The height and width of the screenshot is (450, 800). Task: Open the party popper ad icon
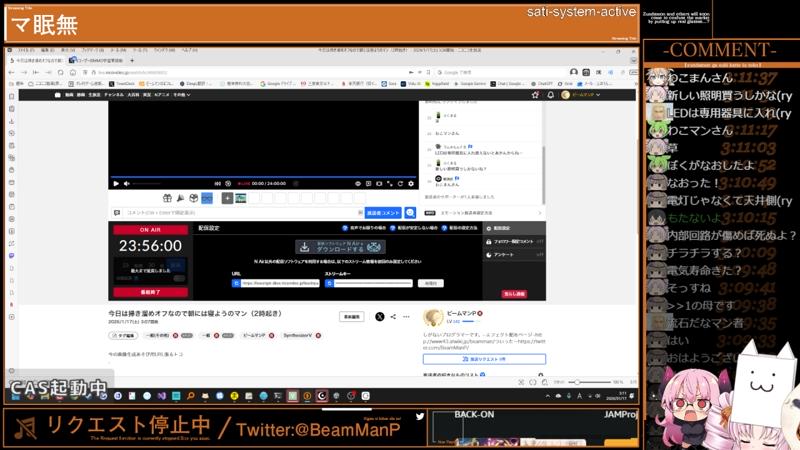tap(181, 198)
